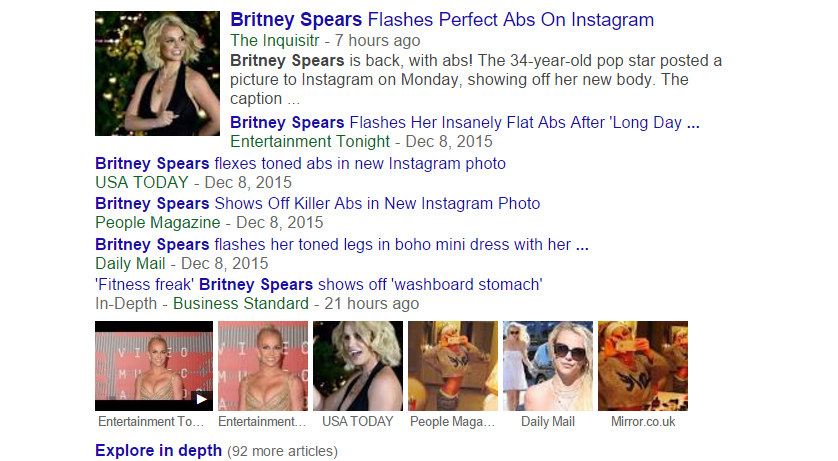Click the 'Mirror.co.uk' caption under thumbnail

(643, 422)
